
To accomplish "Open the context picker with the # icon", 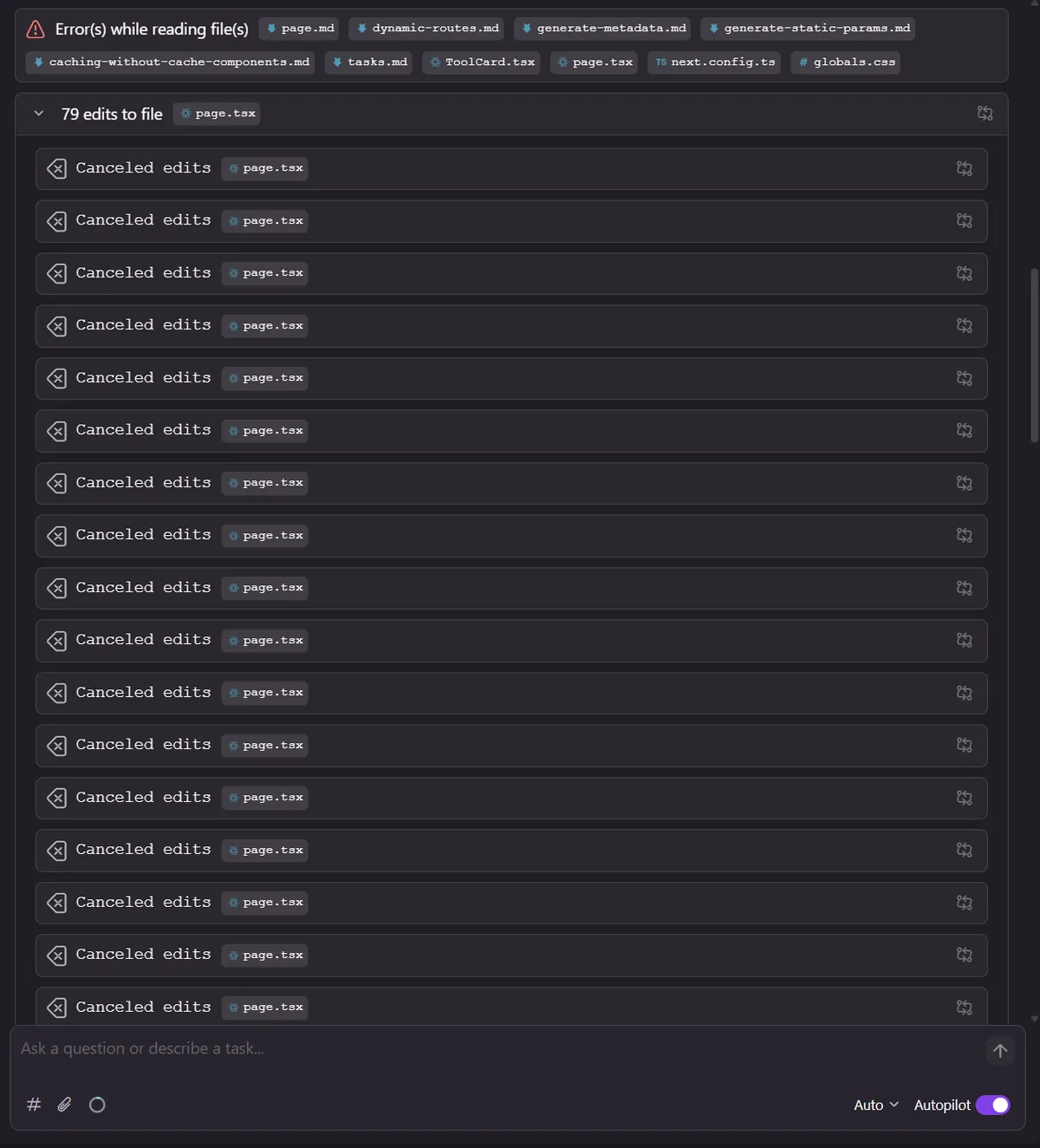I will click(33, 1105).
